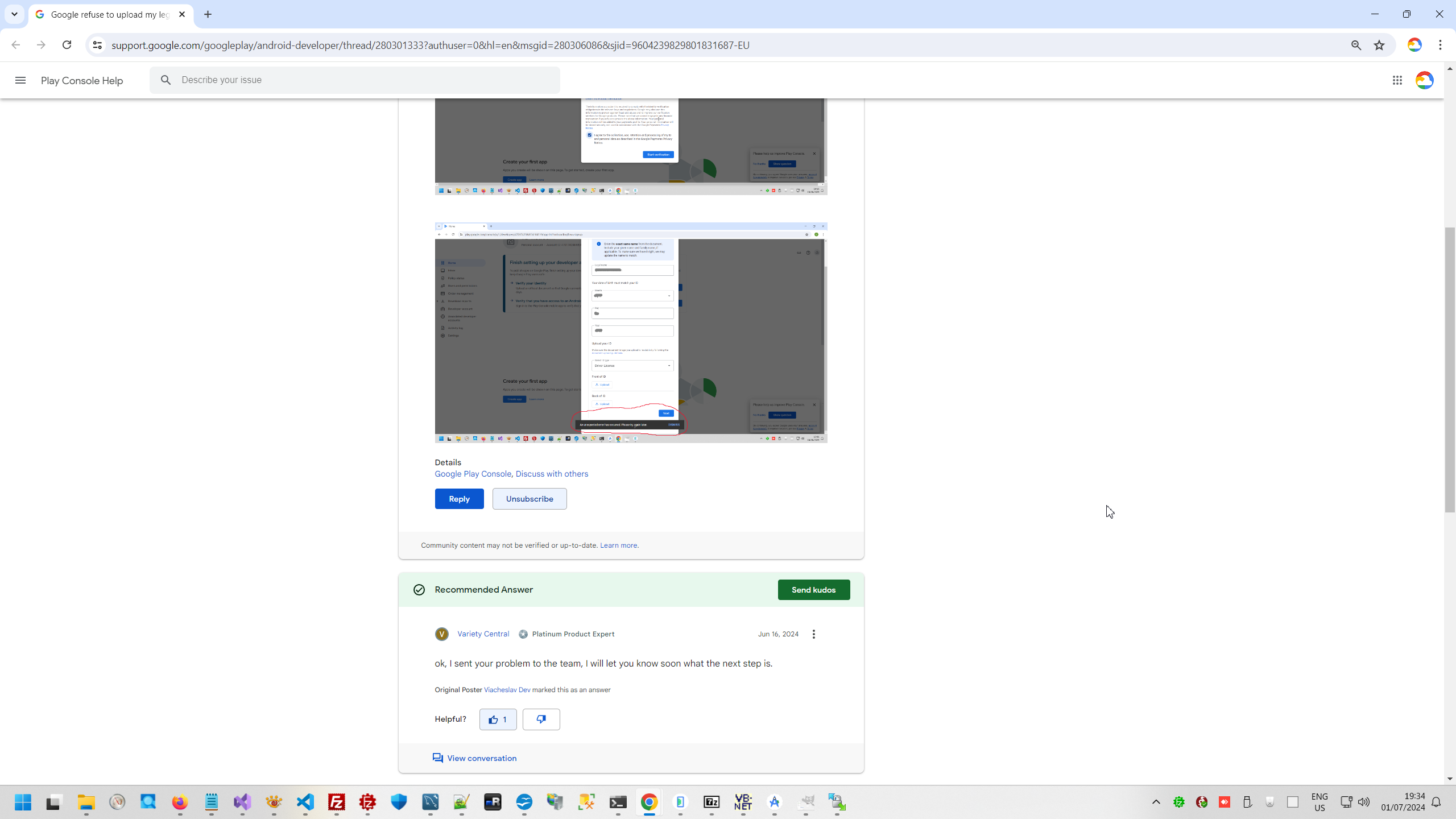1456x819 pixels.
Task: Click the page vertical scrollbar
Action: pos(1450,370)
